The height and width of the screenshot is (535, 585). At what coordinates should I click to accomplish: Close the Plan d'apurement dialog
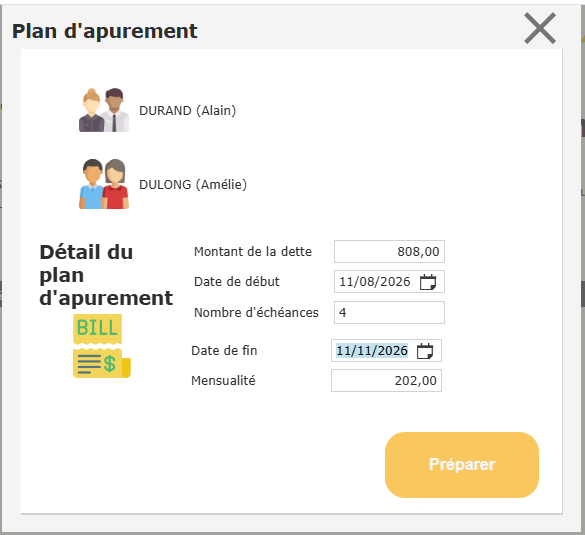(x=540, y=28)
